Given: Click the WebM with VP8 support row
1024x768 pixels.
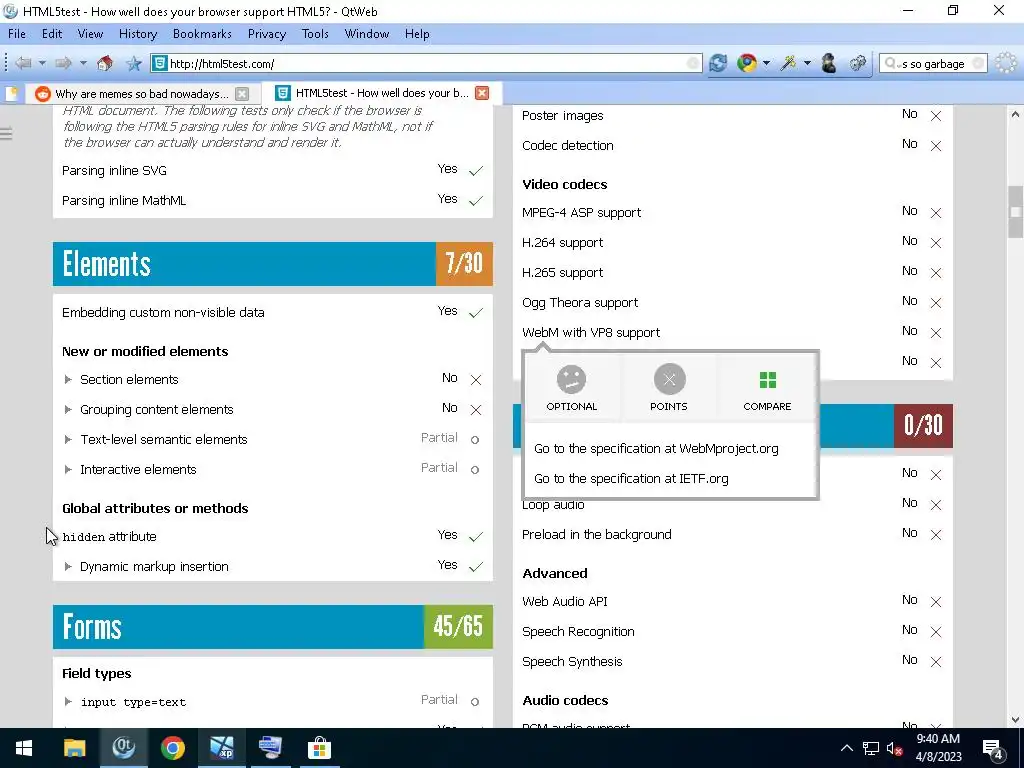Looking at the screenshot, I should tap(732, 332).
